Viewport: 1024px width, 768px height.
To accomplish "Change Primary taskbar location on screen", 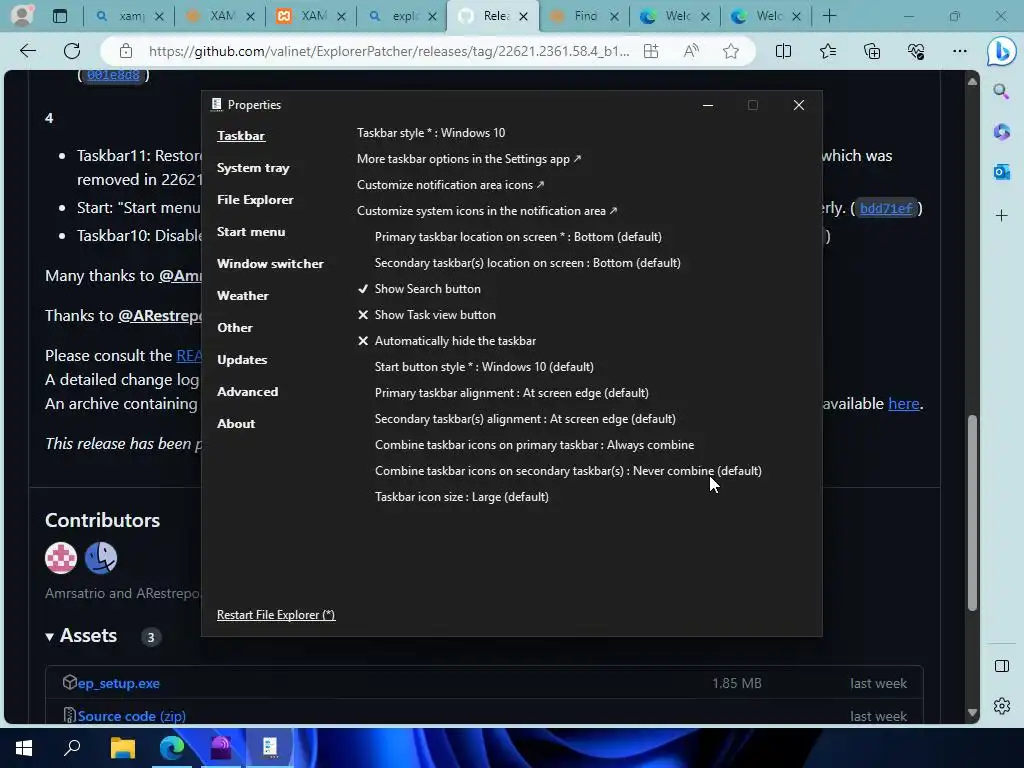I will [518, 237].
